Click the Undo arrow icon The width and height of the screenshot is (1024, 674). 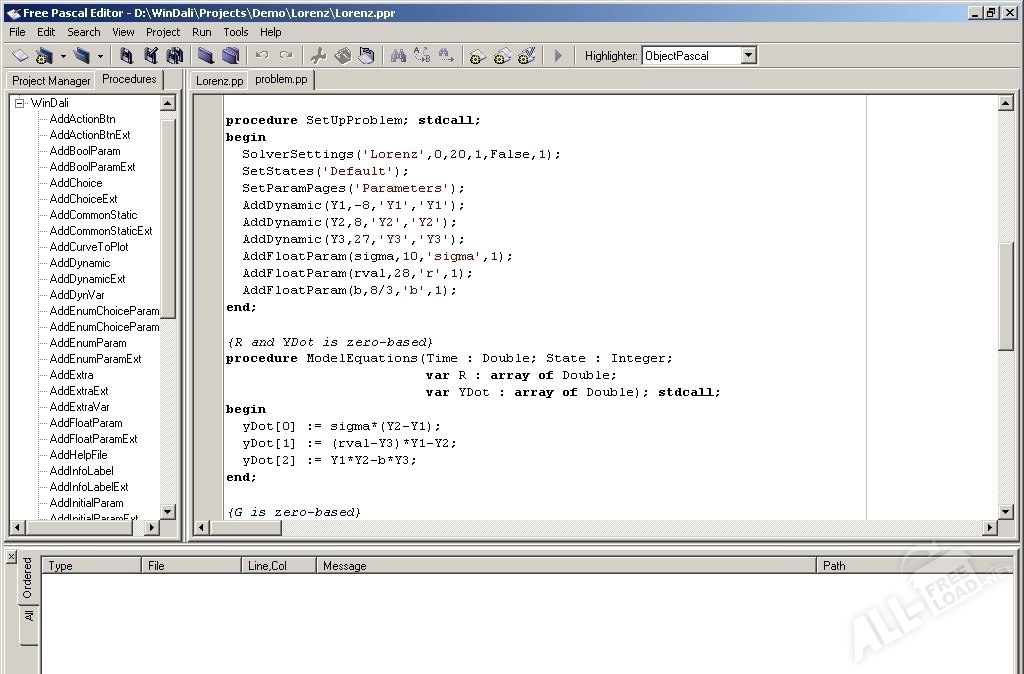(262, 56)
